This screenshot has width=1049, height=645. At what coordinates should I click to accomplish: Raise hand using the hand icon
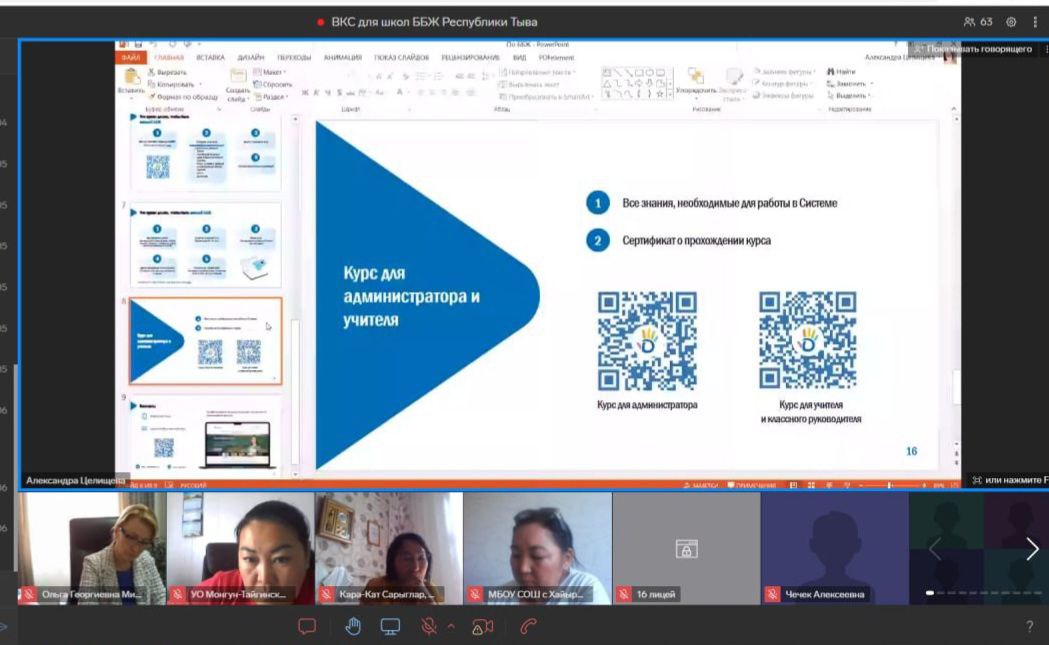click(353, 626)
